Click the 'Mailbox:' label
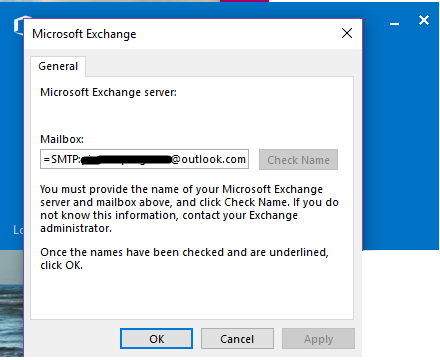 coord(62,139)
